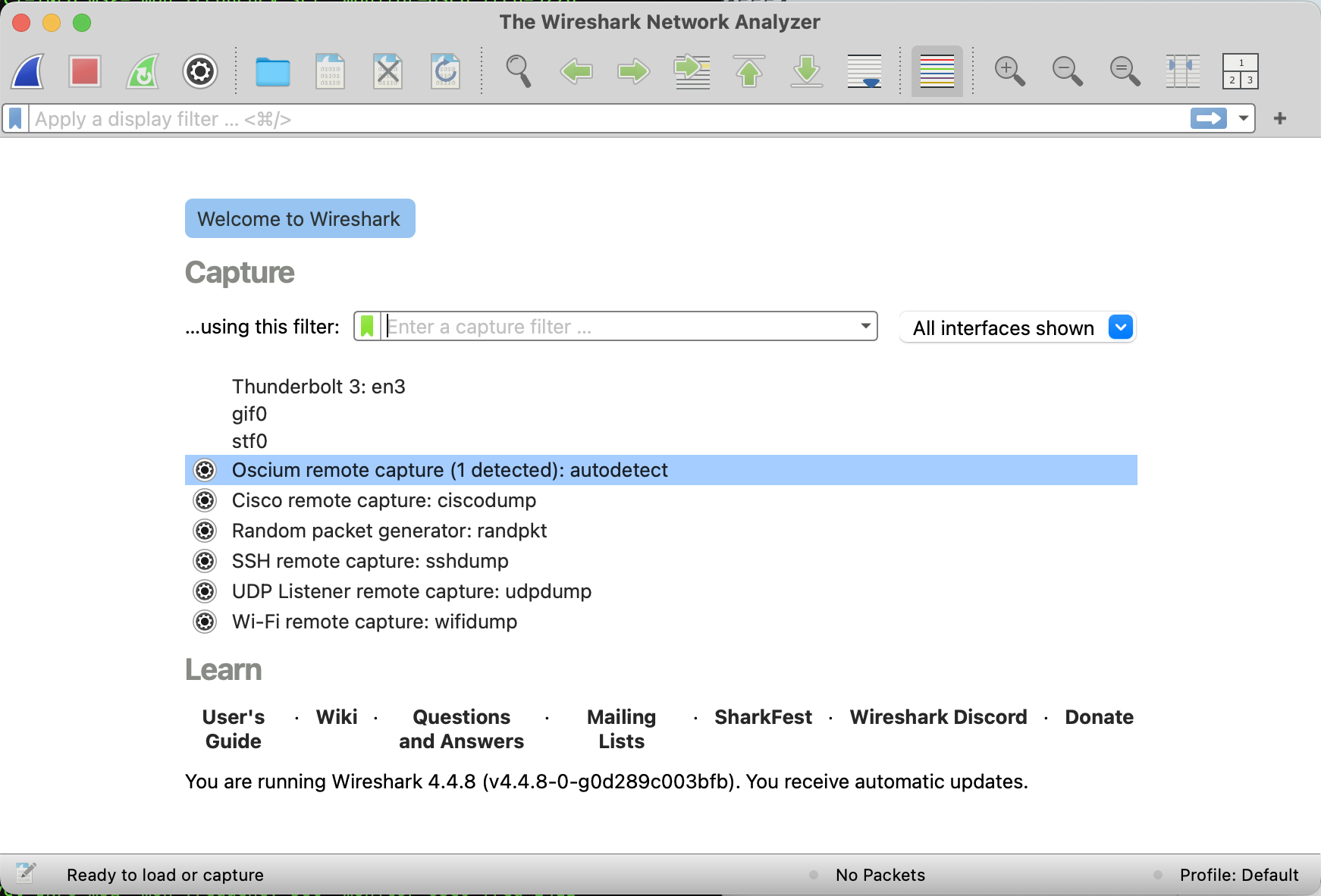1321x896 pixels.
Task: Open display filter bookmark menu
Action: point(15,119)
